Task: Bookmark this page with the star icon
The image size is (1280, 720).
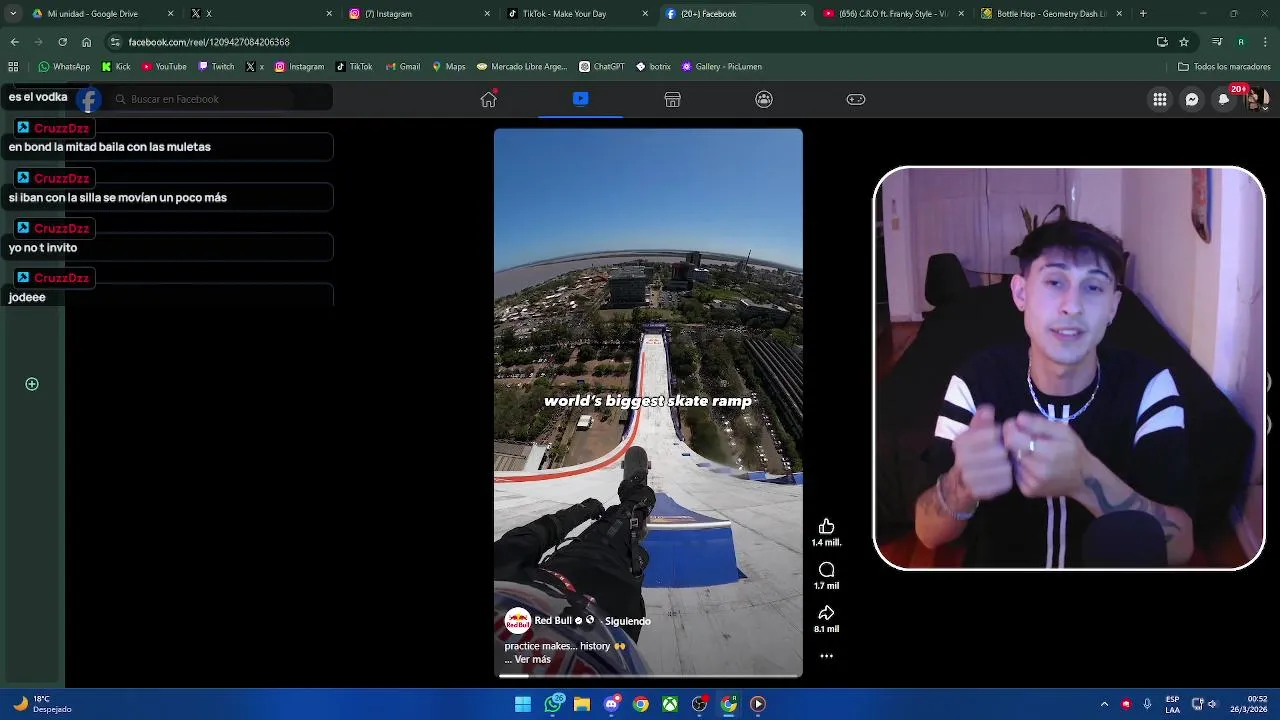Action: (1184, 42)
